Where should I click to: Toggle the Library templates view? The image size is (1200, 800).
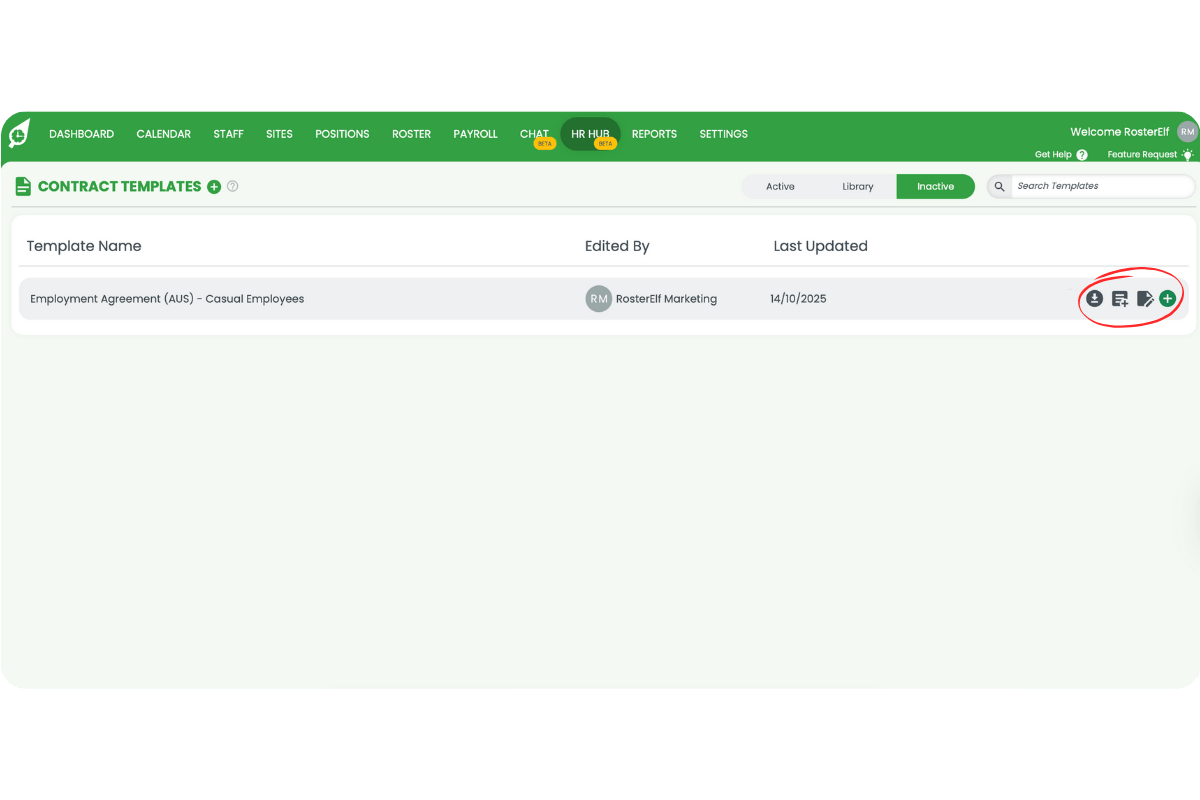coord(858,186)
